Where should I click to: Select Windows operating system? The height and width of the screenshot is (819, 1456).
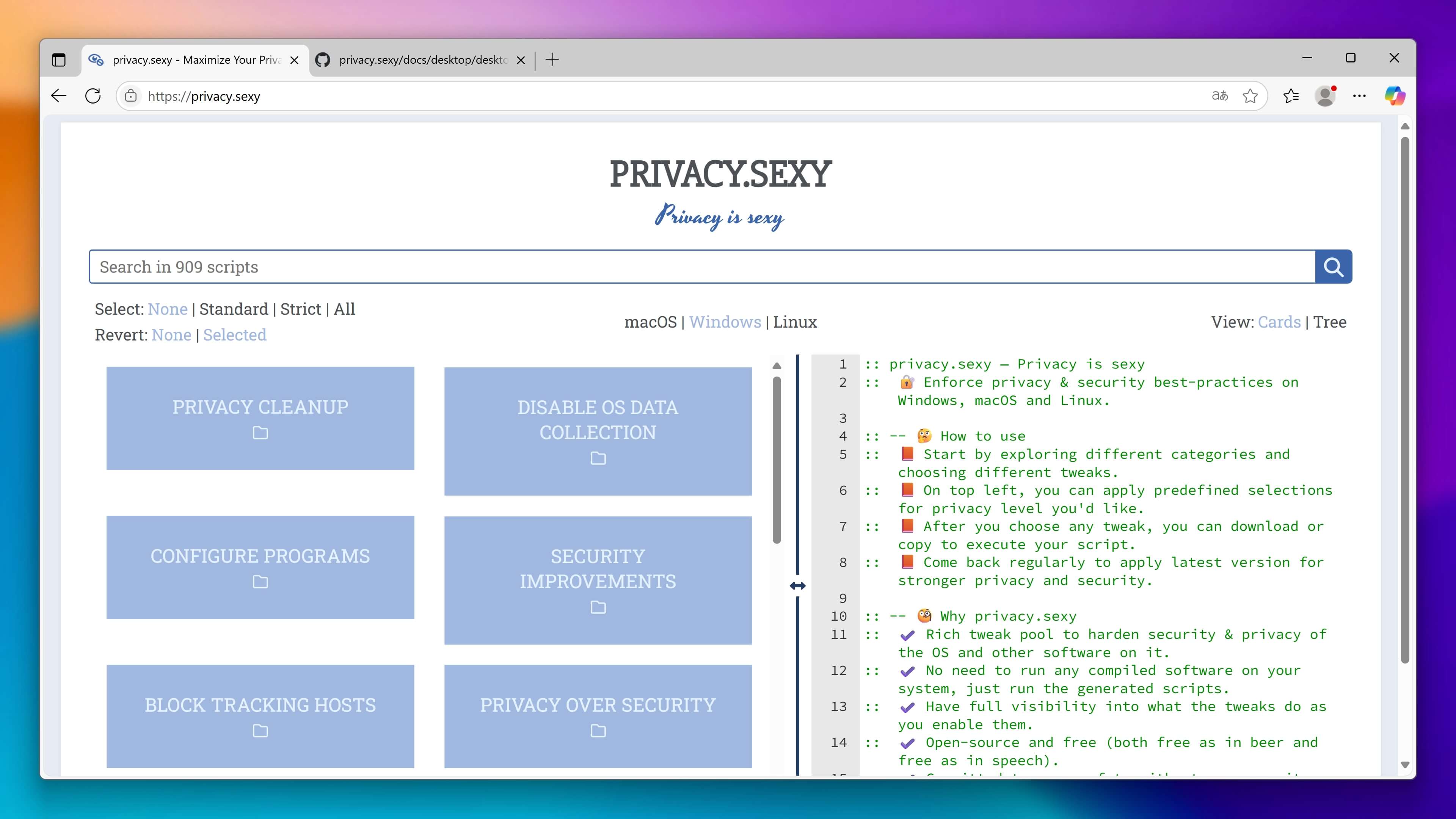point(725,322)
